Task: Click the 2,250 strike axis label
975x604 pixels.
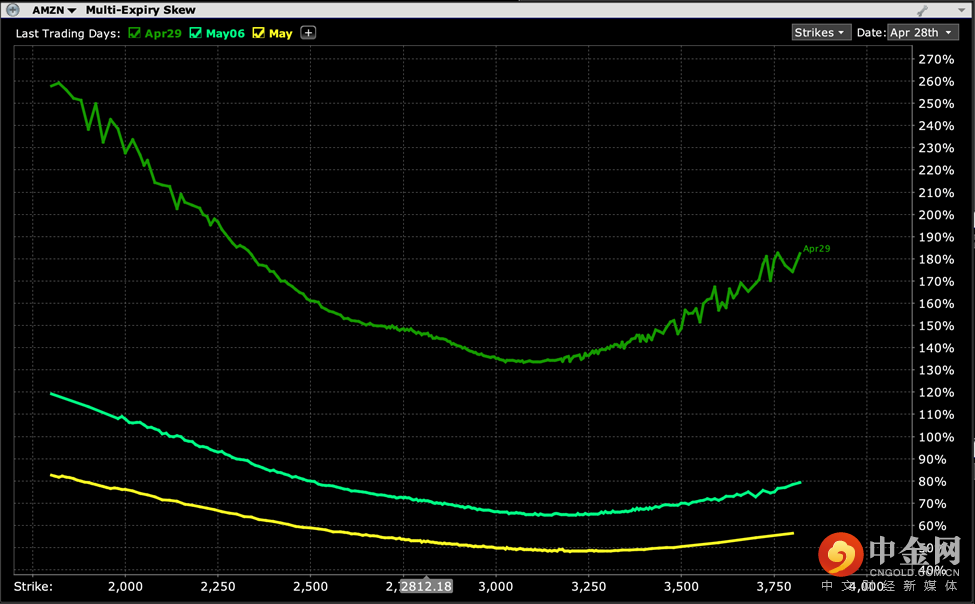Action: (218, 587)
